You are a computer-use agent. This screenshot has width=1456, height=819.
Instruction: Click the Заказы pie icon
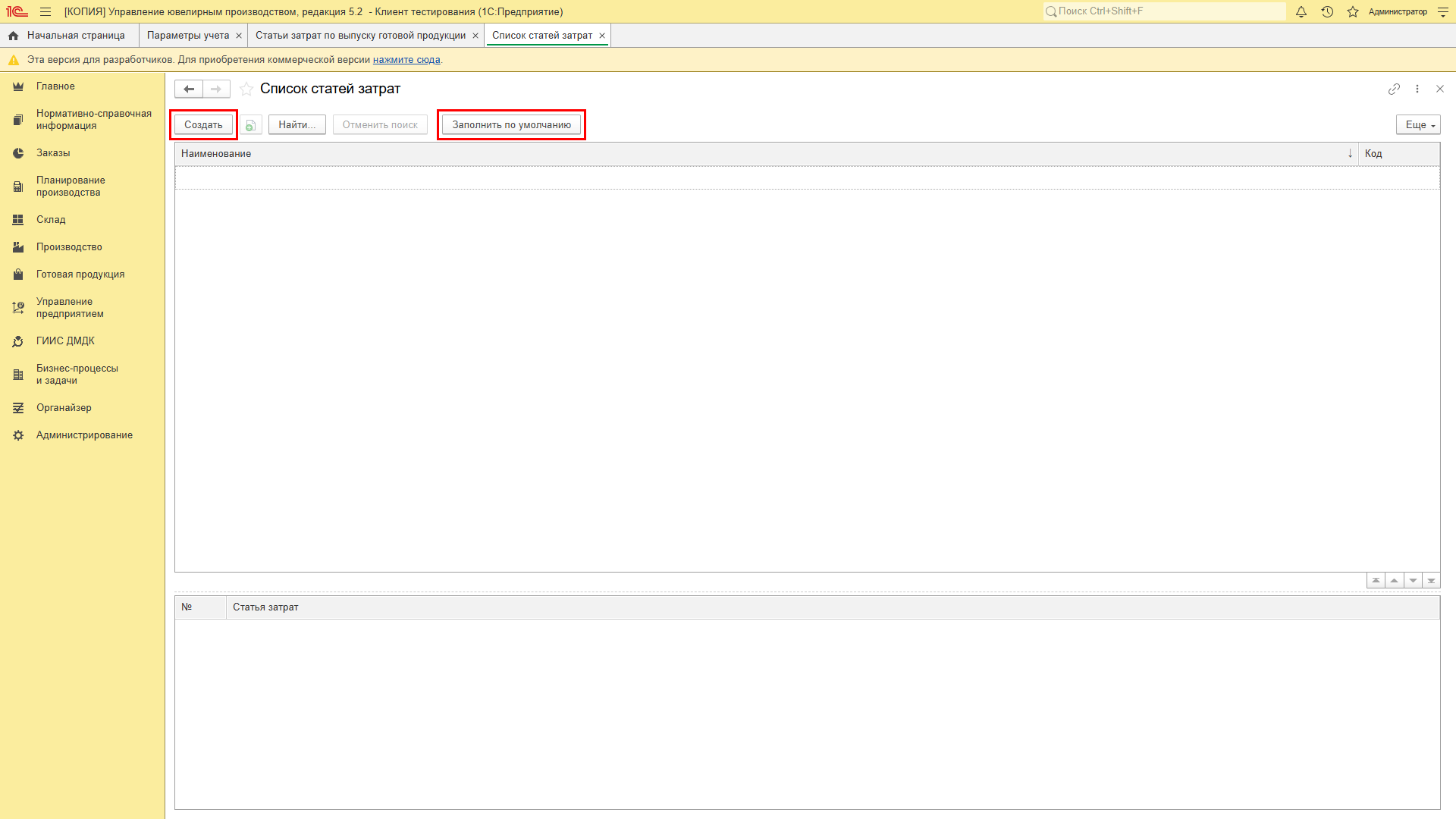point(18,153)
